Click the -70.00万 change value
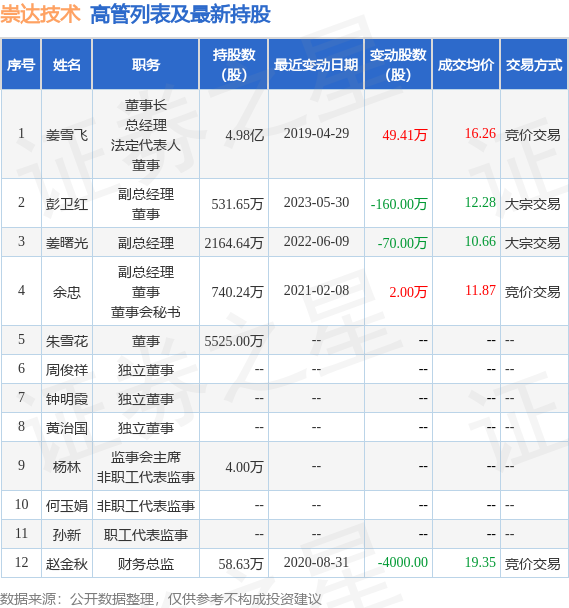Screen dimensions: 569x608 pos(402,243)
